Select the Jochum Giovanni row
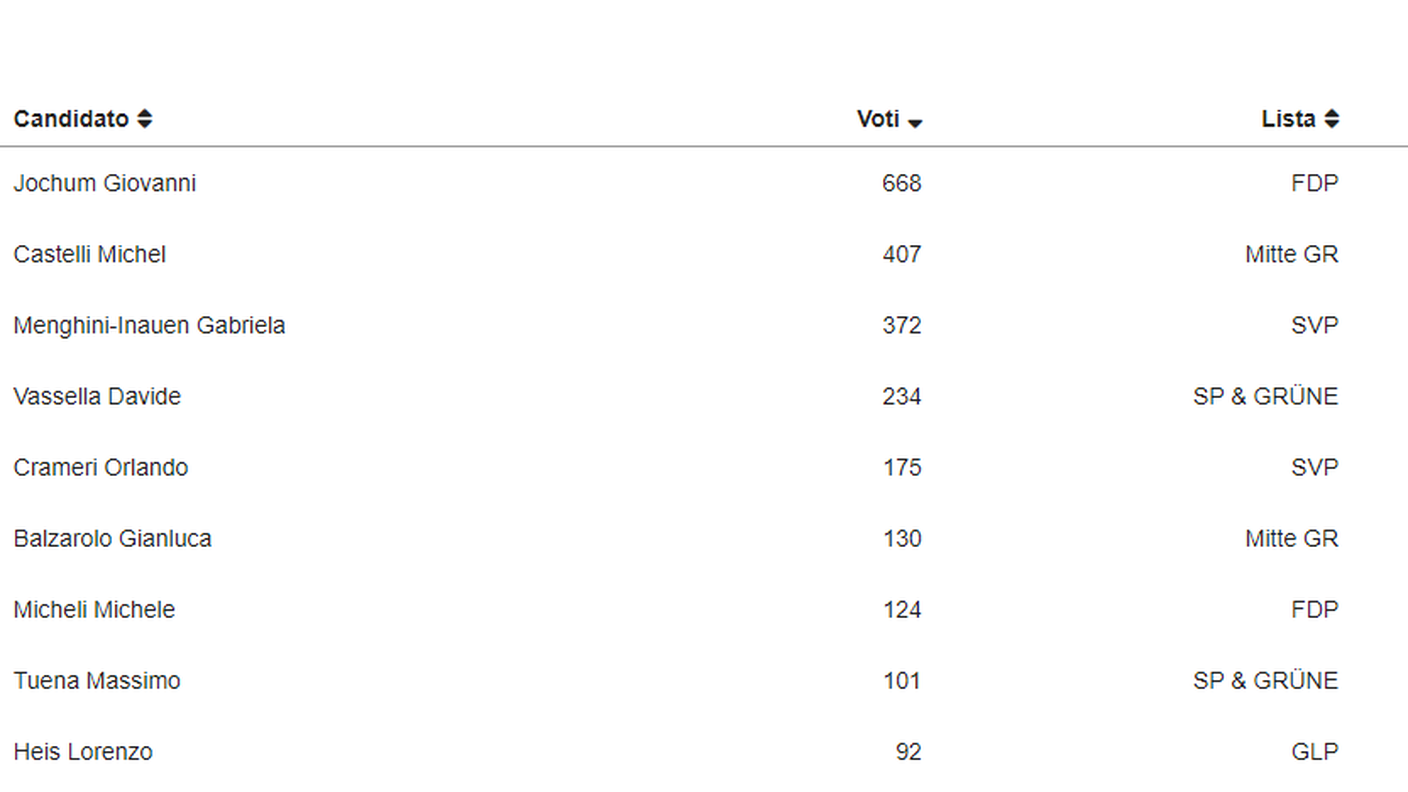 click(x=704, y=183)
